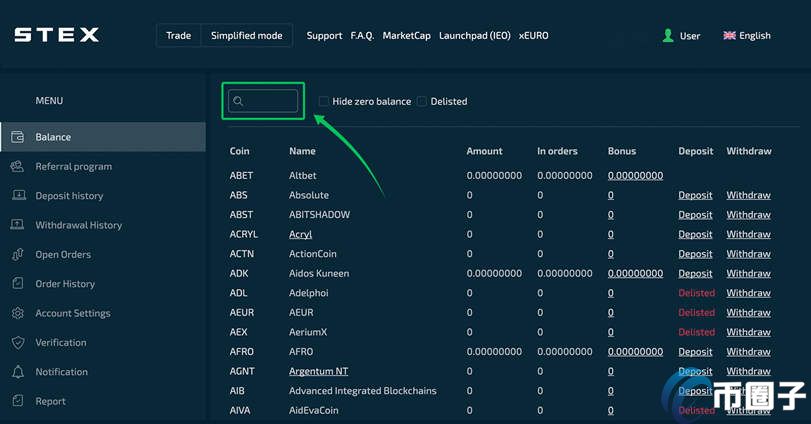View Order History

tap(65, 284)
